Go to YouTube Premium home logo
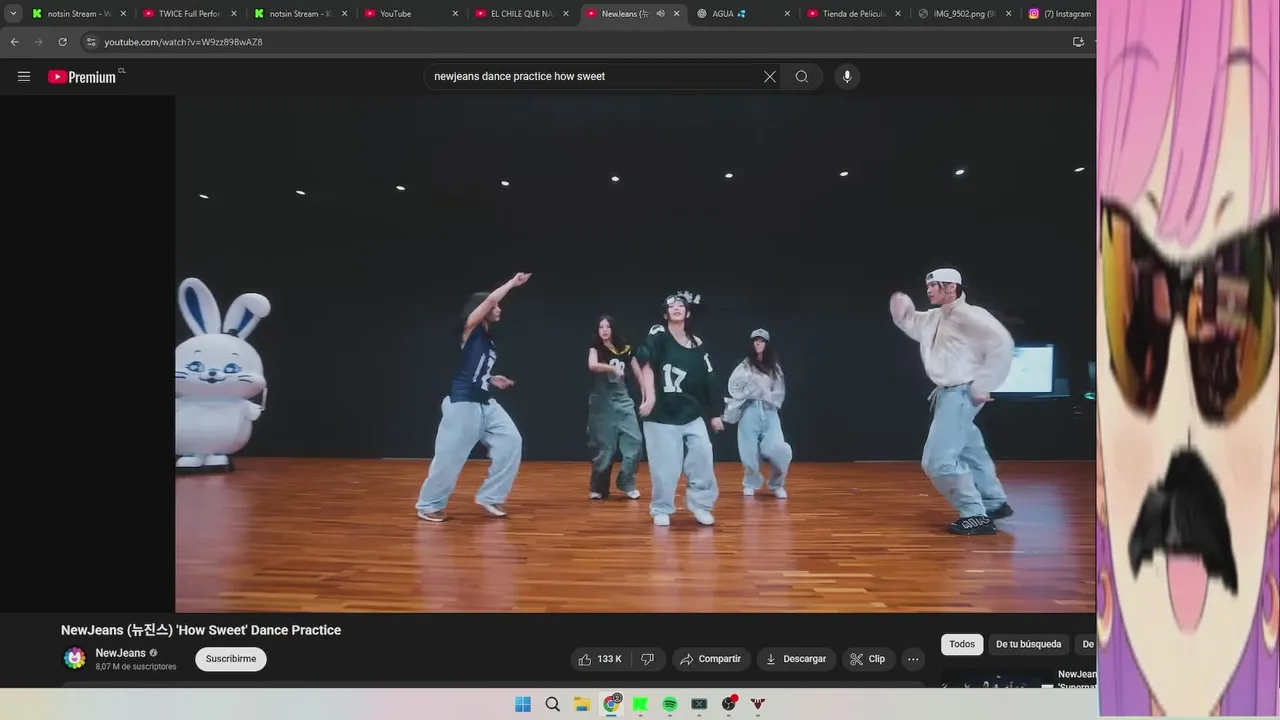 (x=82, y=76)
